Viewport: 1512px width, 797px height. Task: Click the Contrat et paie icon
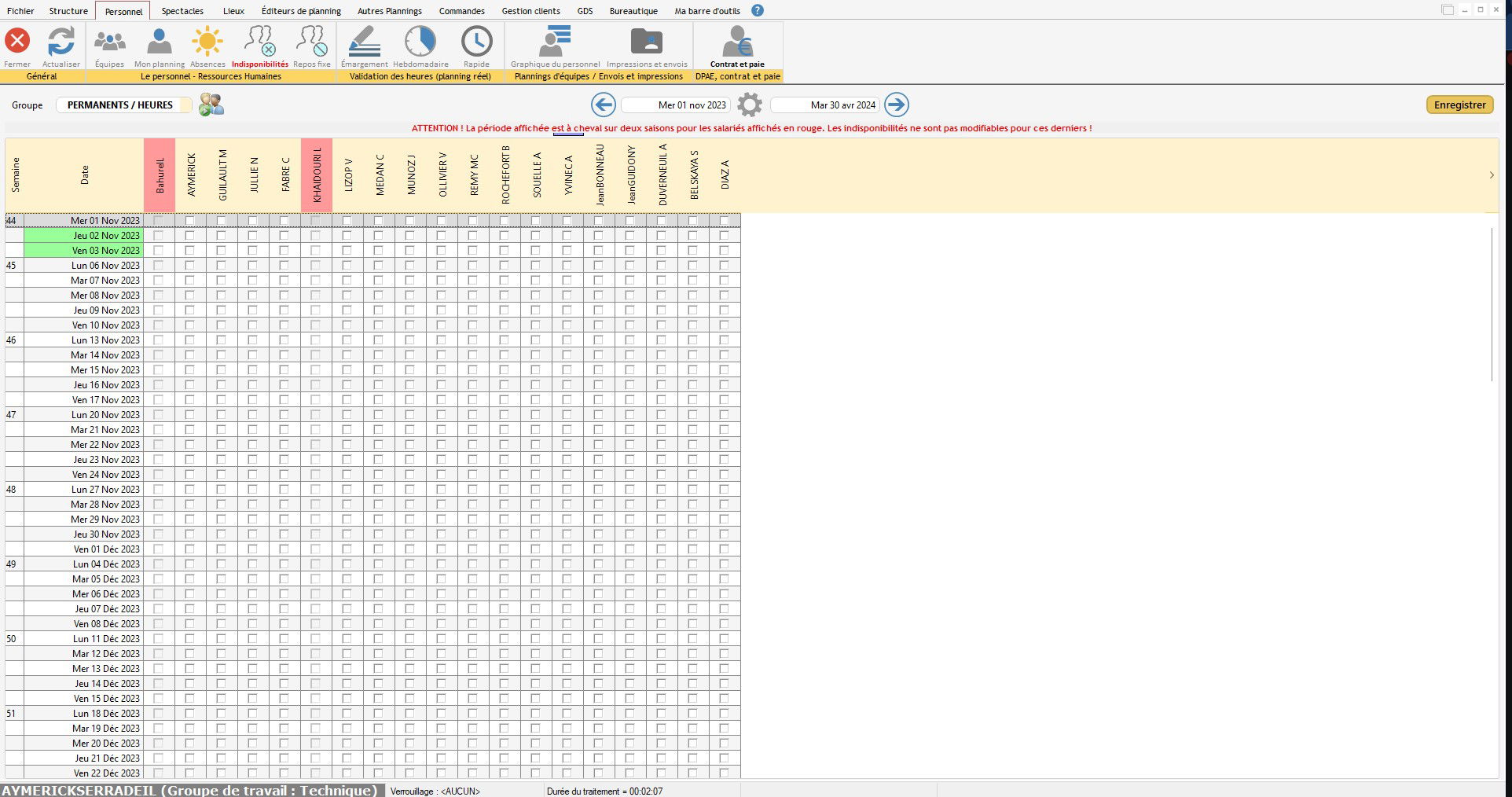pos(737,41)
